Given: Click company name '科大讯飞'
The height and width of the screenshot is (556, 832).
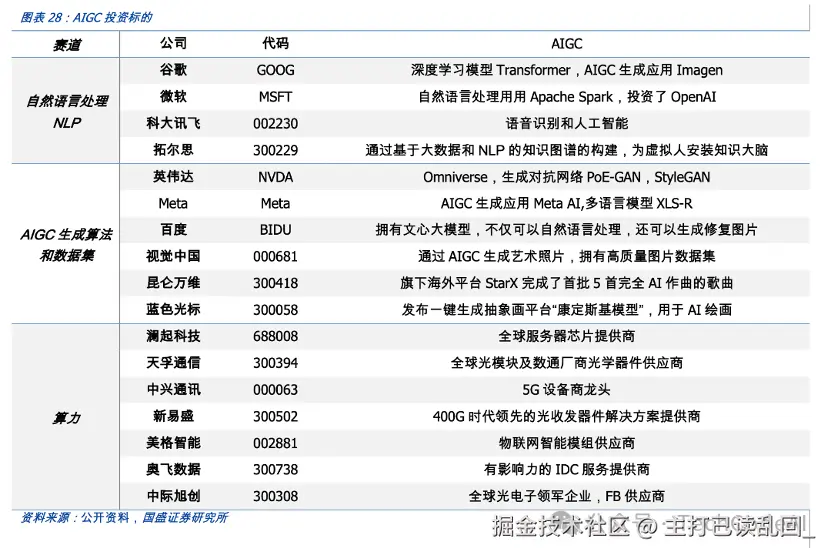Looking at the screenshot, I should (x=174, y=123).
